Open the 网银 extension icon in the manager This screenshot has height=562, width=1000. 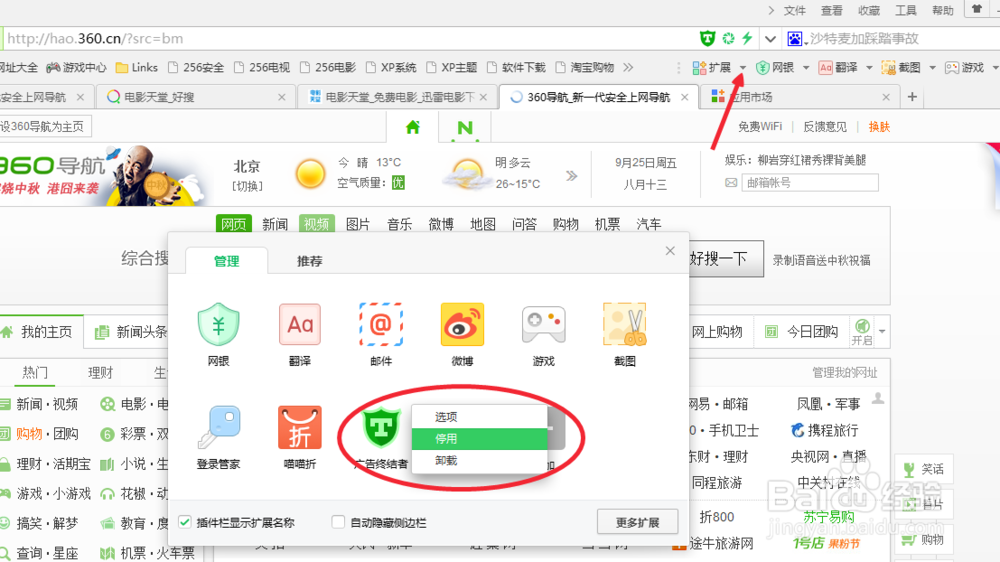218,325
